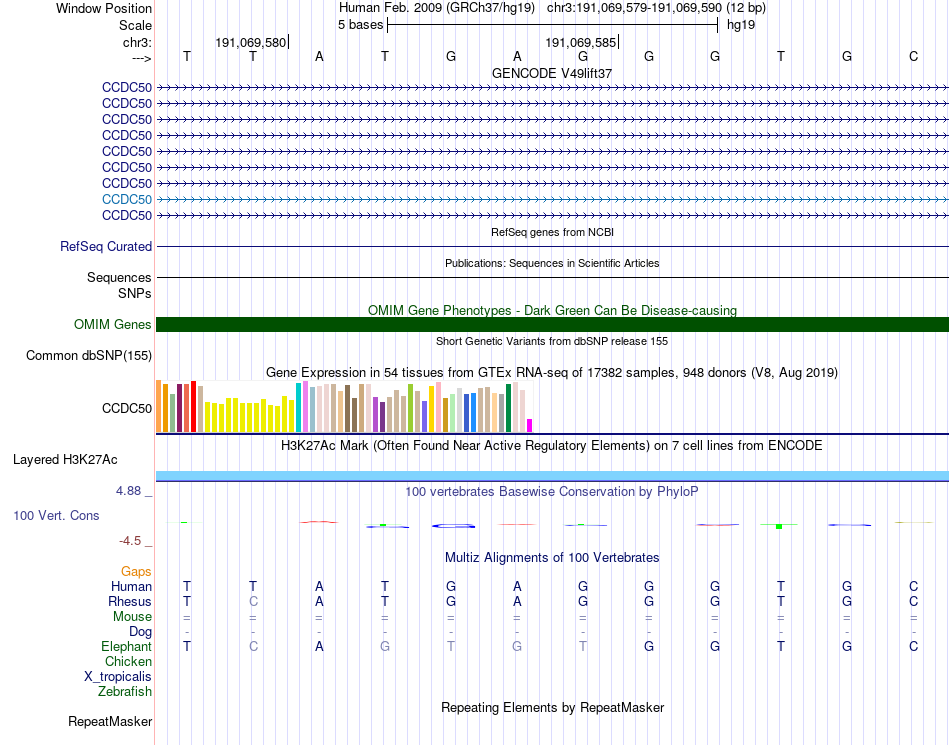This screenshot has height=745, width=950.
Task: Open the GTEx Gene Expression track title
Action: (x=552, y=372)
